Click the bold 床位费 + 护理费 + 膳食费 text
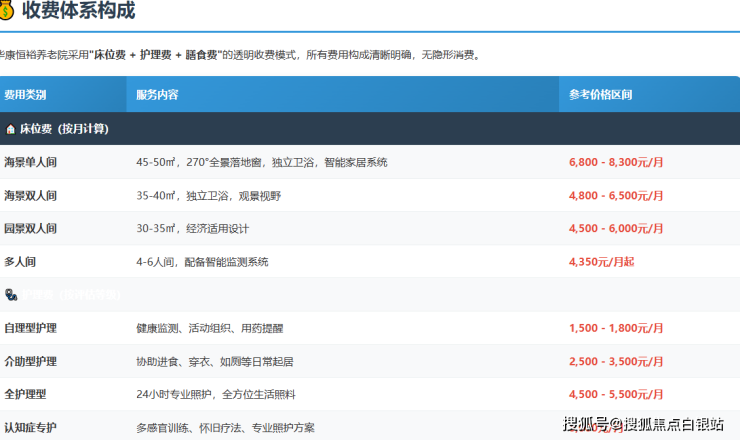740x440 pixels. (x=156, y=55)
